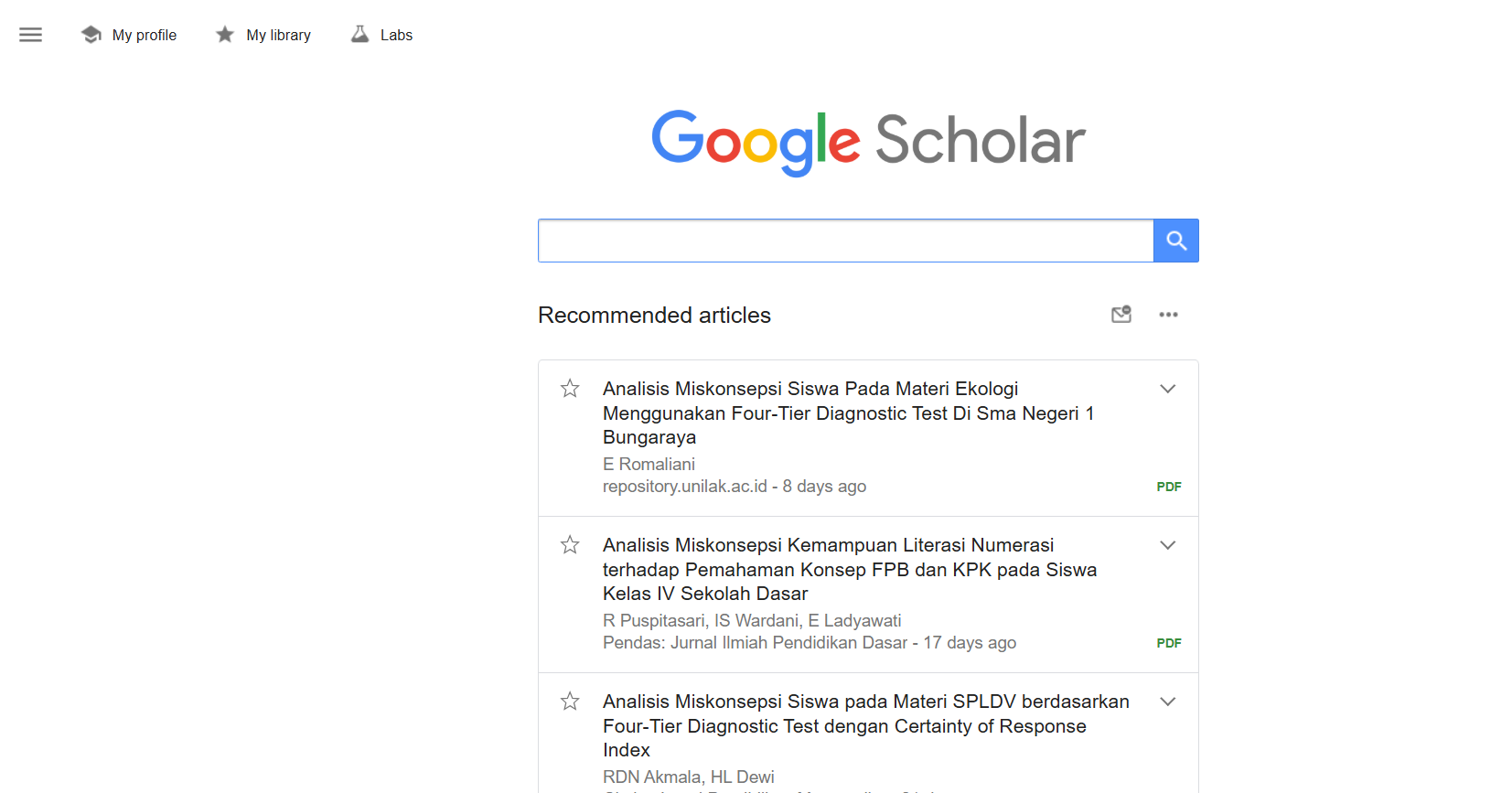
Task: Go to My library
Action: click(278, 35)
